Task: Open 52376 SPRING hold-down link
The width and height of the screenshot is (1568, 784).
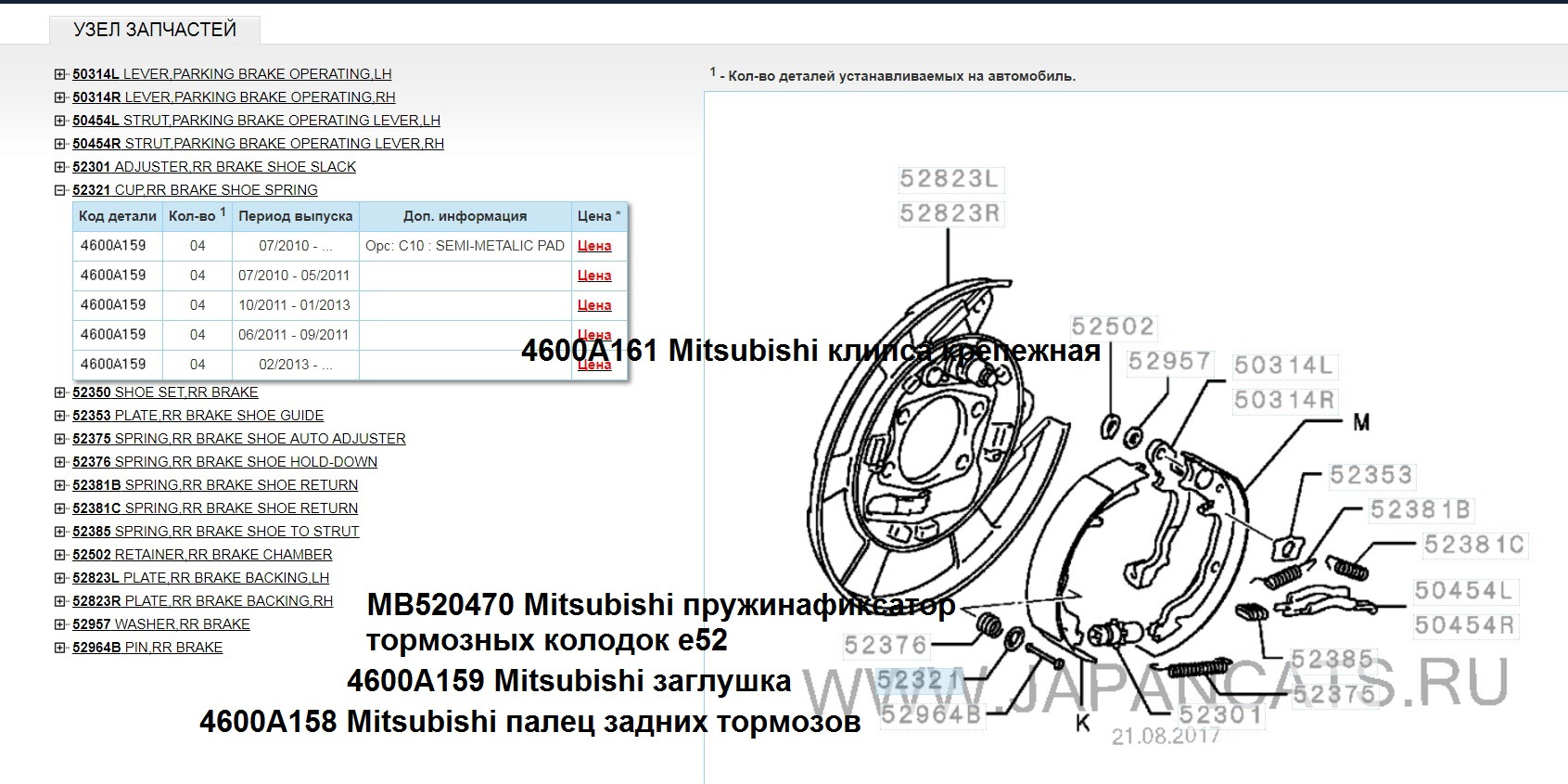Action: (224, 462)
